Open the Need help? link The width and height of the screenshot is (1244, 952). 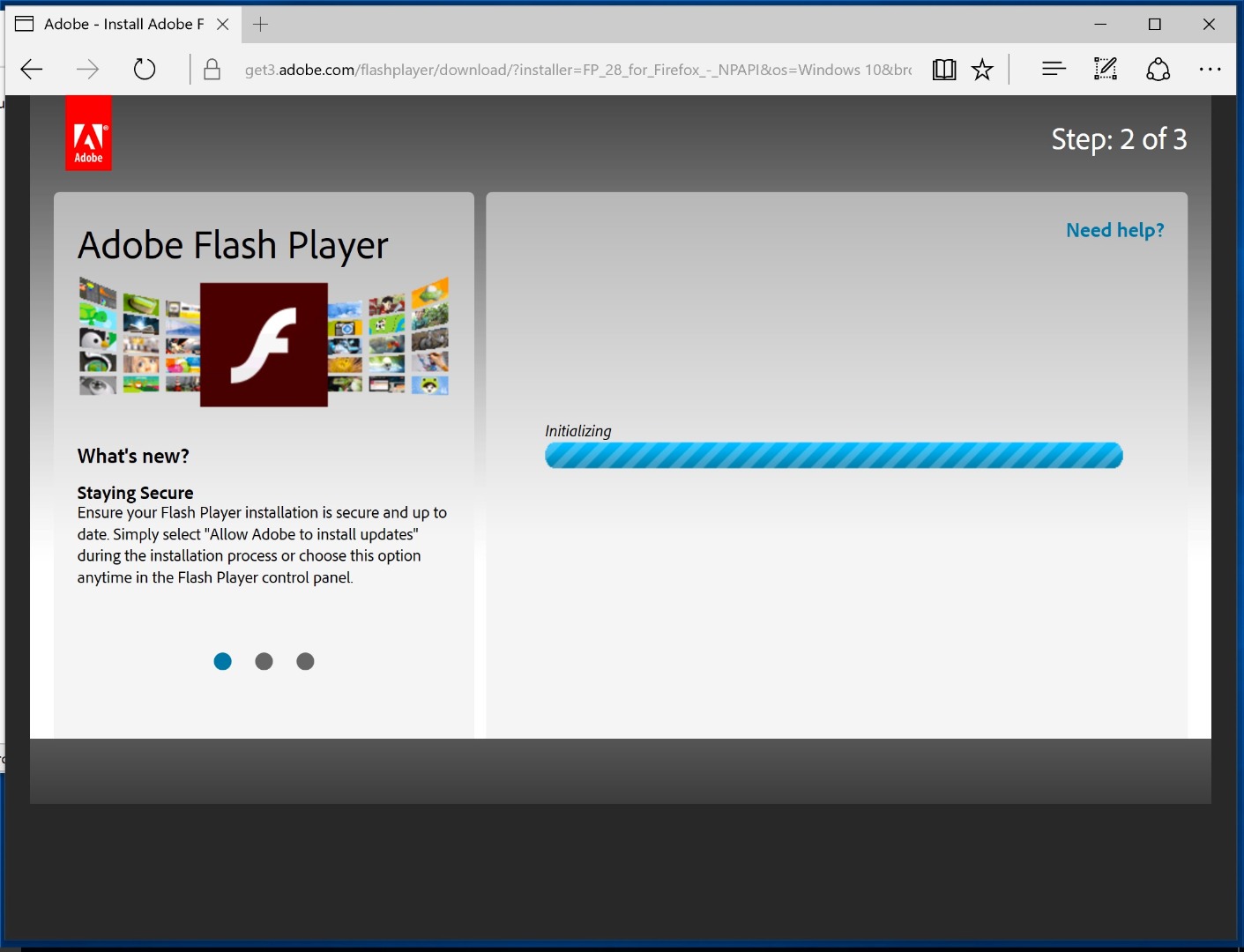click(x=1115, y=230)
